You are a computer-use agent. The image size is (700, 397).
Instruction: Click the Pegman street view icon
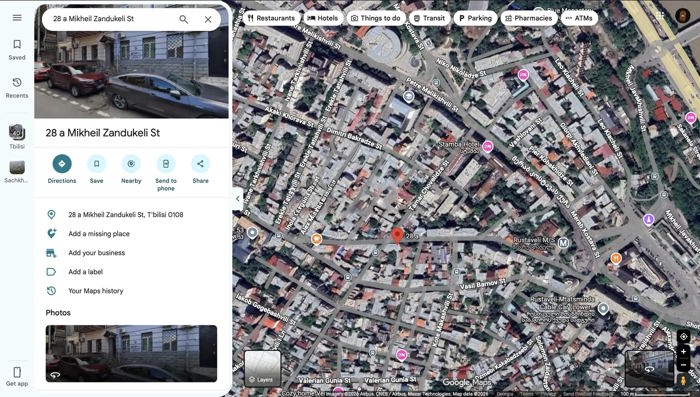pos(683,380)
